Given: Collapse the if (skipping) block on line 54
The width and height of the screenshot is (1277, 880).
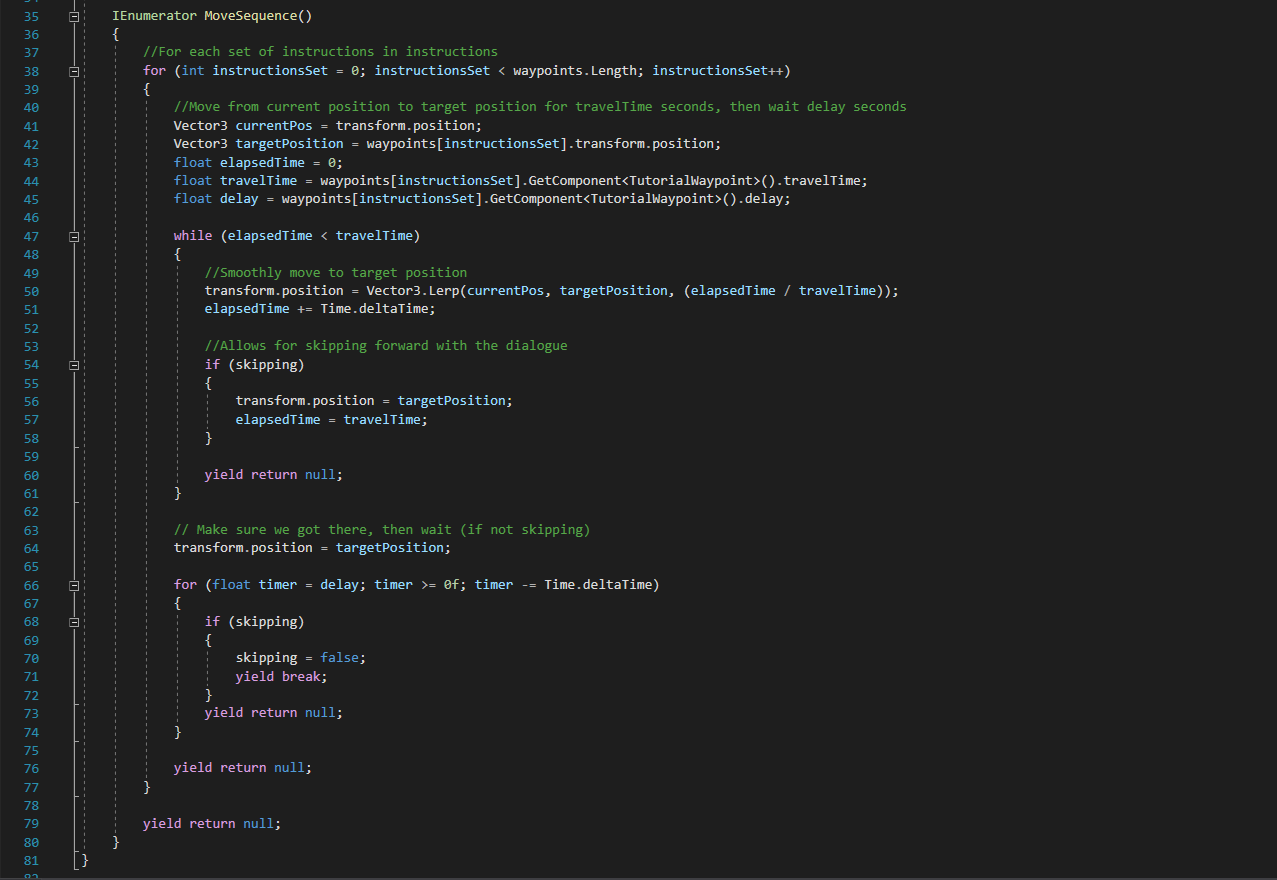Looking at the screenshot, I should pos(73,365).
